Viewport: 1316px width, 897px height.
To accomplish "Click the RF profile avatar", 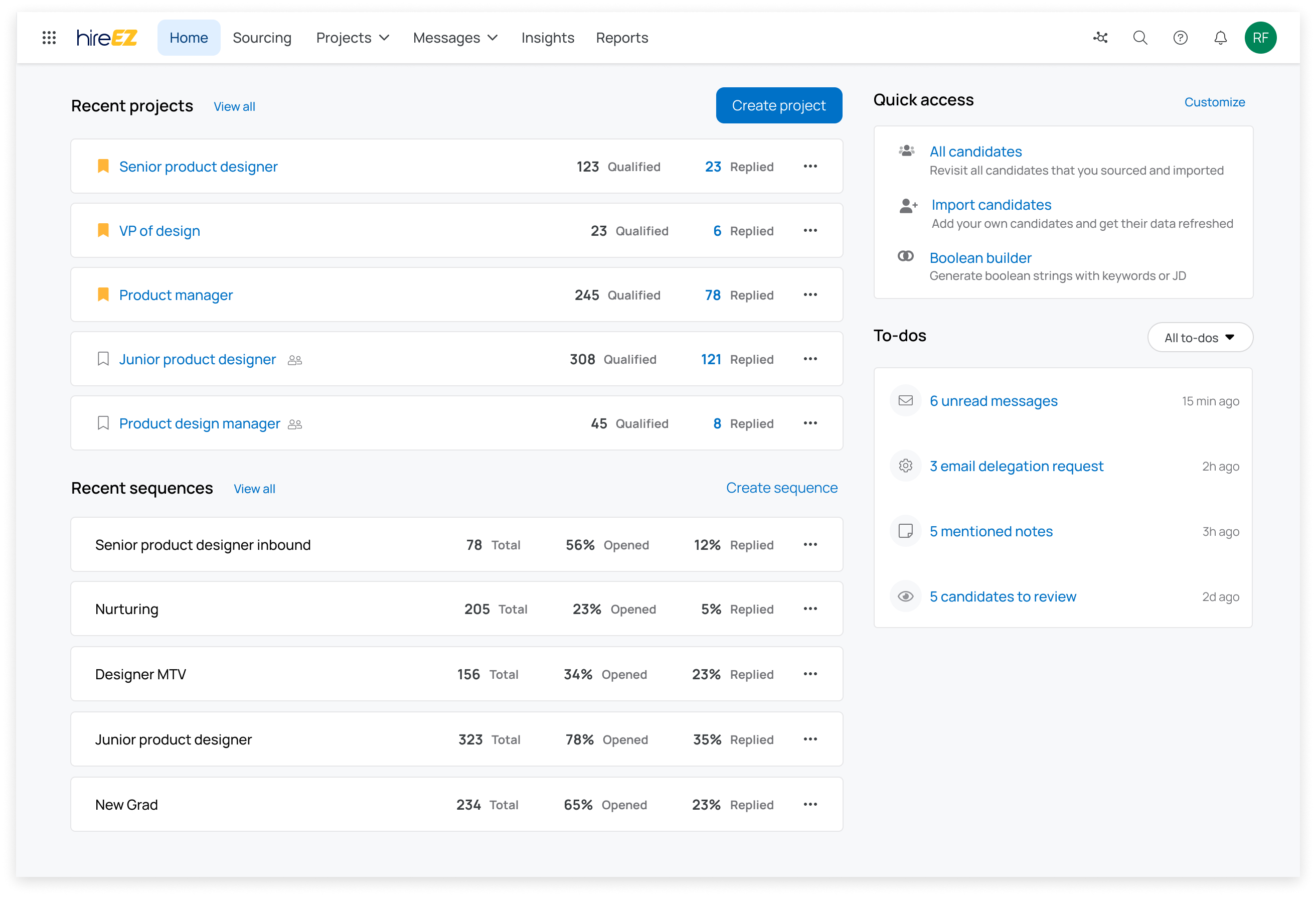I will coord(1260,38).
